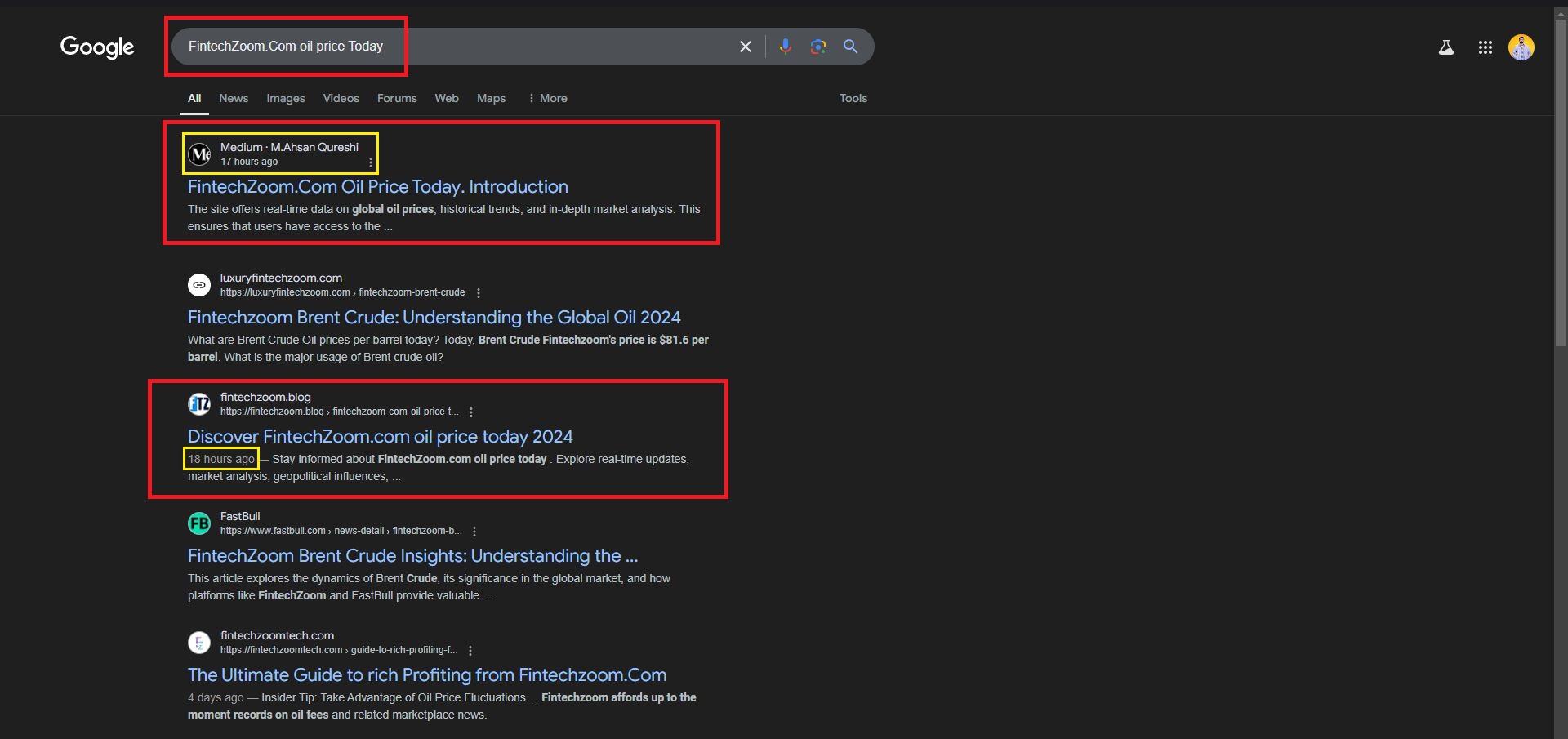
Task: Switch to the News tab
Action: (x=233, y=98)
